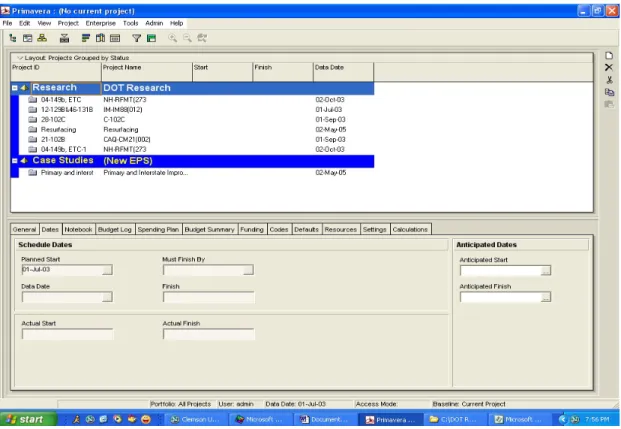The height and width of the screenshot is (429, 621).
Task: Click the Columns toolbar icon
Action: pyautogui.click(x=100, y=38)
